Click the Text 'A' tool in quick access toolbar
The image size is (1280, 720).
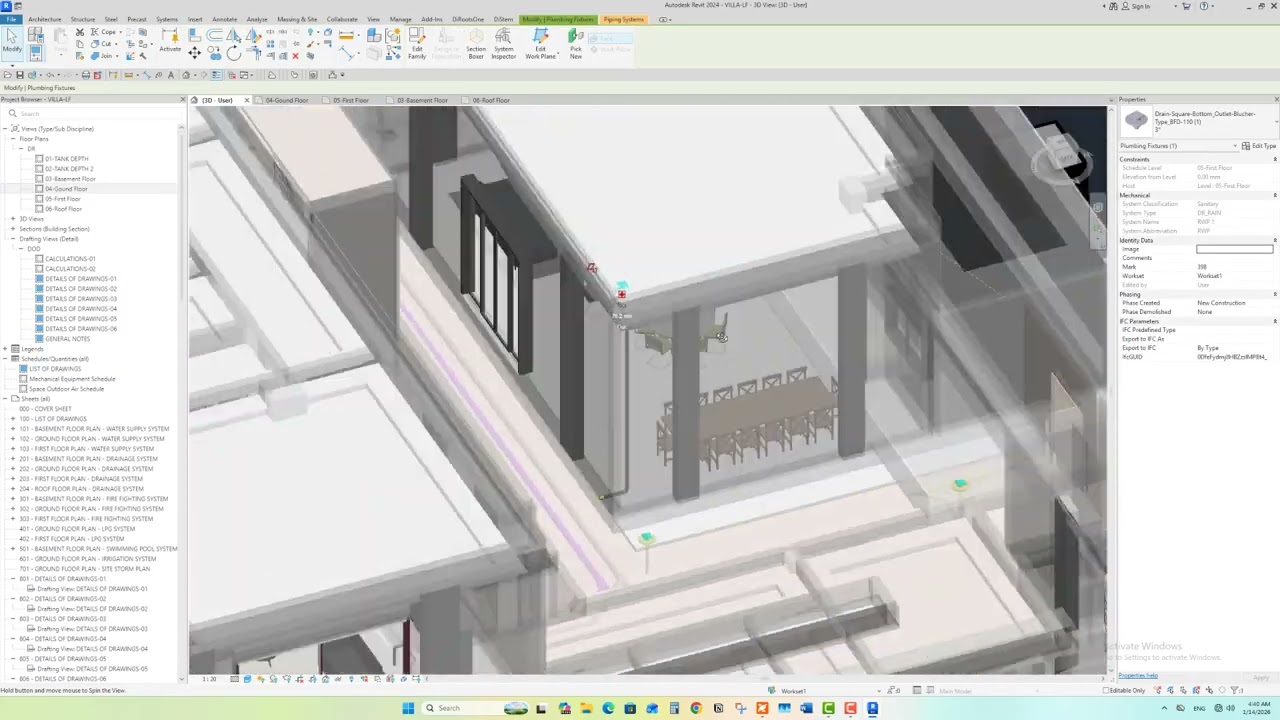171,75
